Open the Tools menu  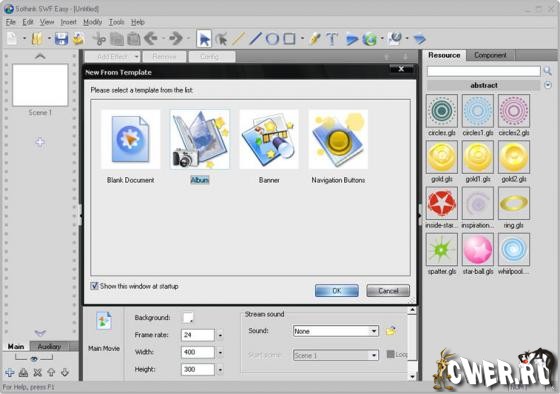[116, 22]
